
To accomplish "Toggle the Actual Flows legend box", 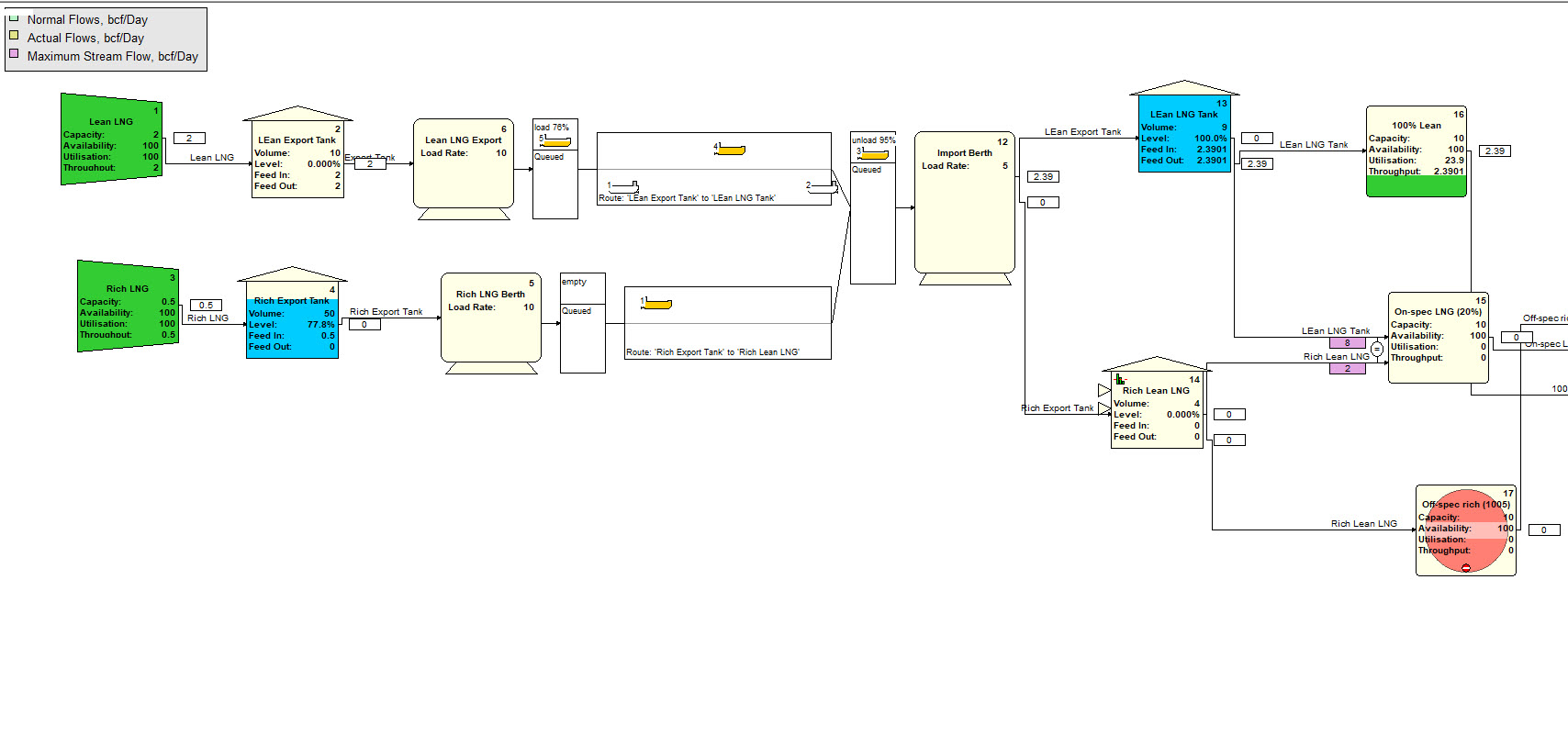I will [14, 36].
